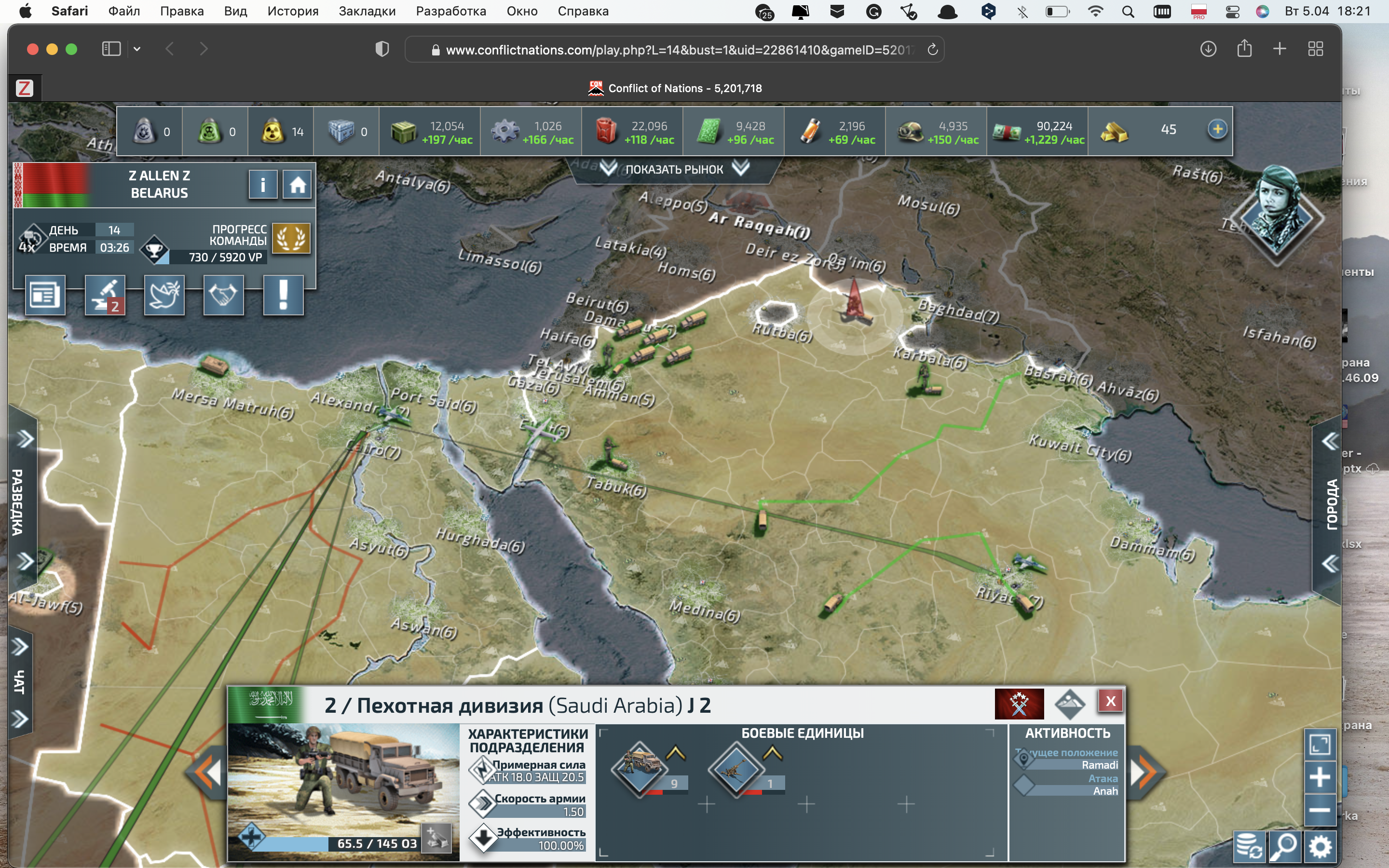Click the map settings gear icon

tap(1321, 846)
